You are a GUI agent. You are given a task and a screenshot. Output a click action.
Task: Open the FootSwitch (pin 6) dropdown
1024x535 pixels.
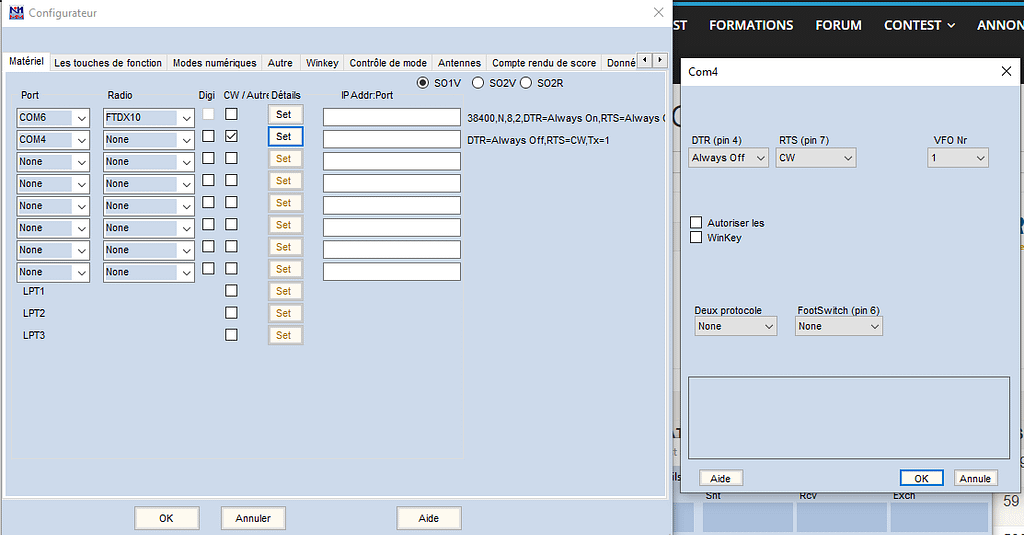coord(839,326)
